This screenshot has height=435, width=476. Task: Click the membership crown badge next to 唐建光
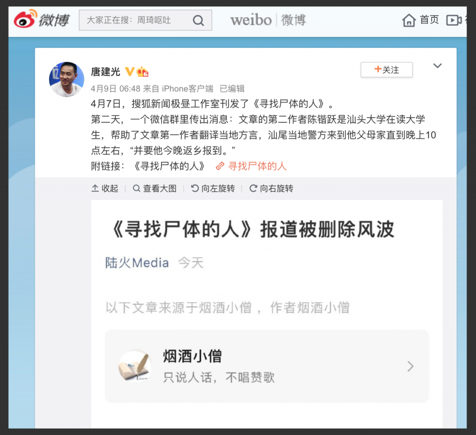click(143, 71)
